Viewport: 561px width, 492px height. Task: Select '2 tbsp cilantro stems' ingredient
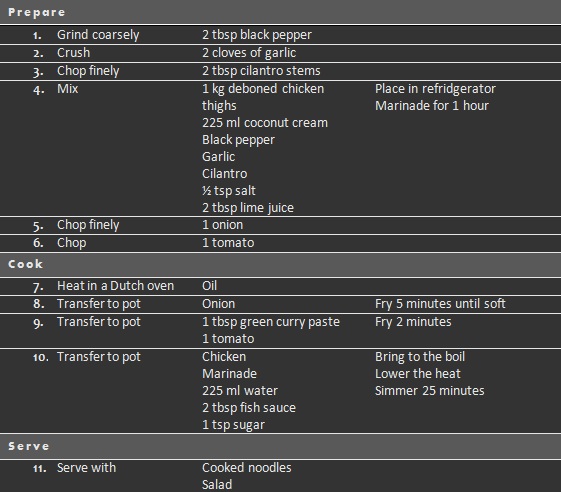coord(261,71)
